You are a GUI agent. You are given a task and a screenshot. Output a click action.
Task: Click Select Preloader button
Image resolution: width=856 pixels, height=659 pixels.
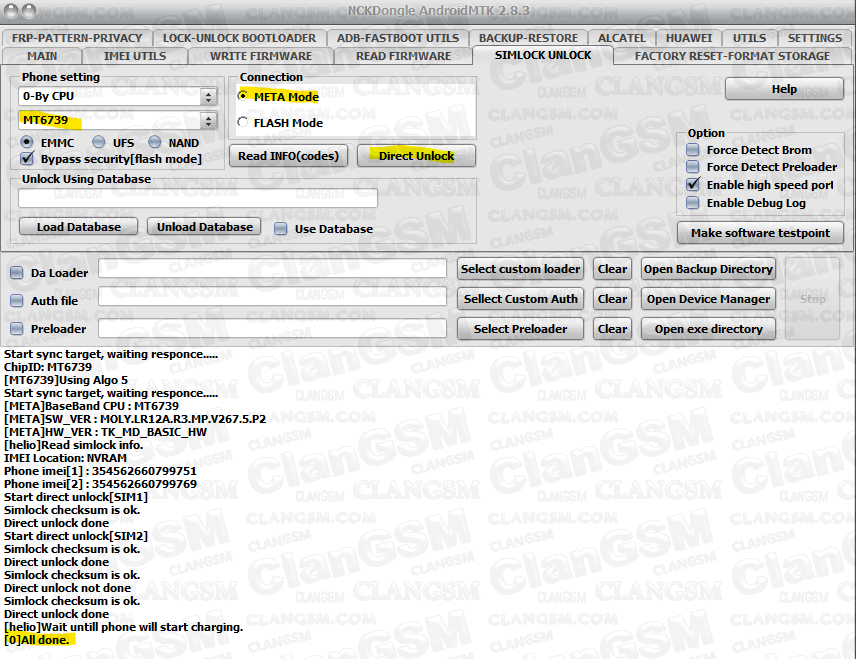click(520, 329)
